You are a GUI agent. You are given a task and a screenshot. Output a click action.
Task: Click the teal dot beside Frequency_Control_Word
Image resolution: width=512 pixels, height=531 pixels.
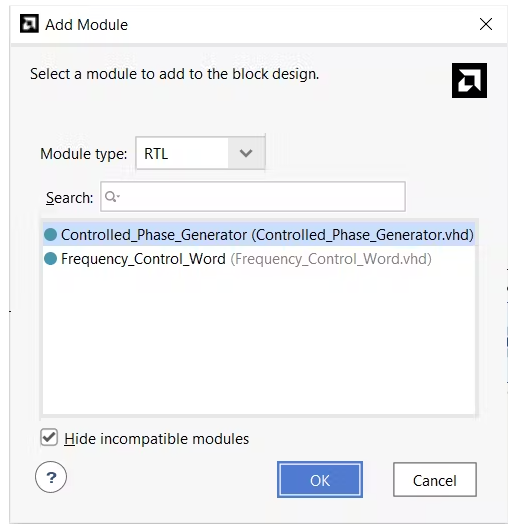(x=50, y=259)
